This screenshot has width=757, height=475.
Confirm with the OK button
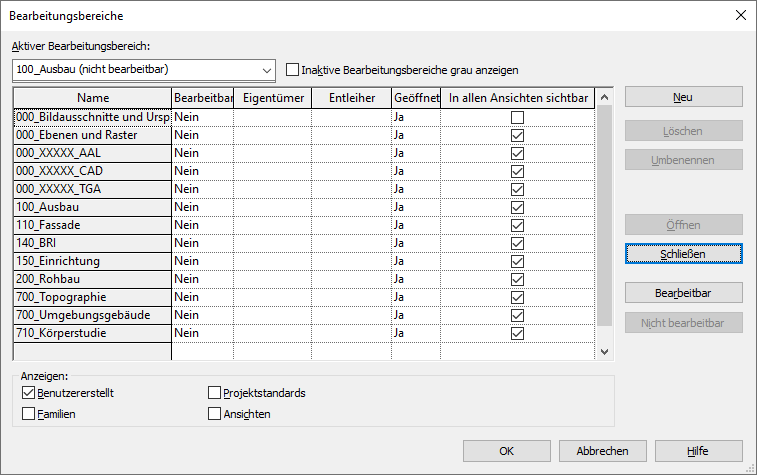[506, 451]
